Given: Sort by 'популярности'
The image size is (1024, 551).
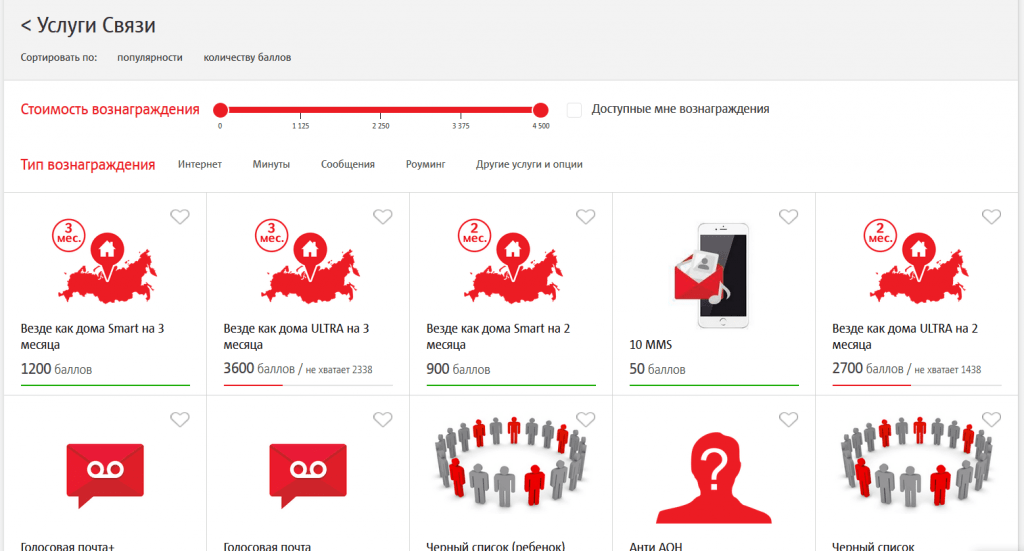Looking at the screenshot, I should pos(150,58).
